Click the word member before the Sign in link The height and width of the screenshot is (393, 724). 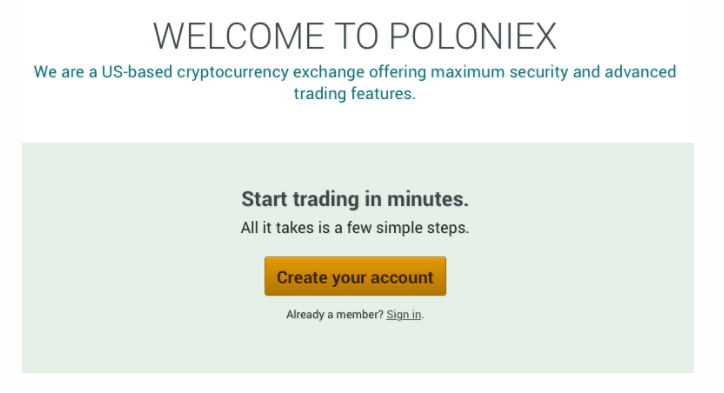pyautogui.click(x=359, y=314)
